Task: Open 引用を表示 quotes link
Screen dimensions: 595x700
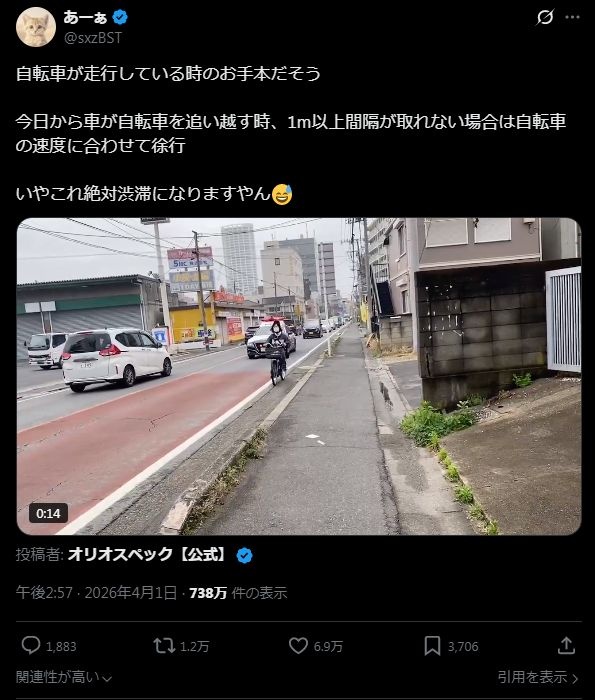Action: tap(538, 677)
